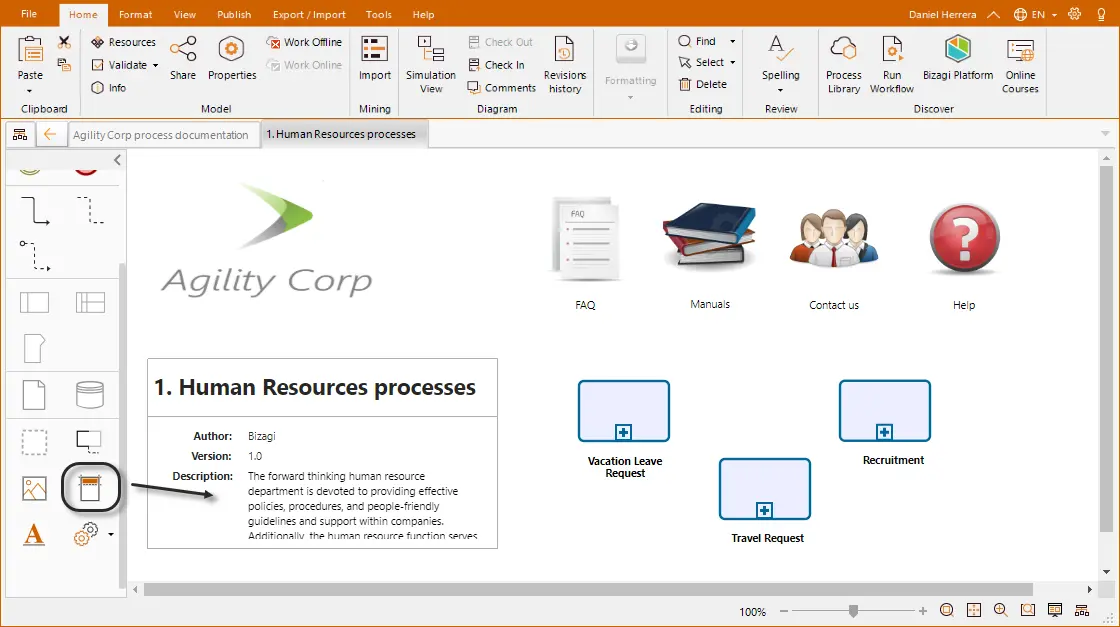Open Bizagi Platform
The height and width of the screenshot is (627, 1120).
958,57
